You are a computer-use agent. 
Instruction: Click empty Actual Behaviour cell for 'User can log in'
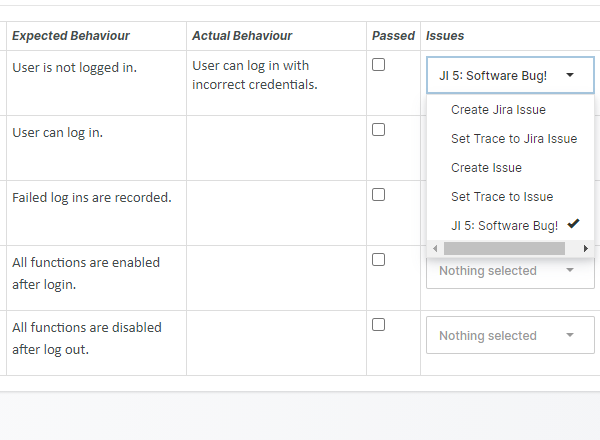click(275, 148)
